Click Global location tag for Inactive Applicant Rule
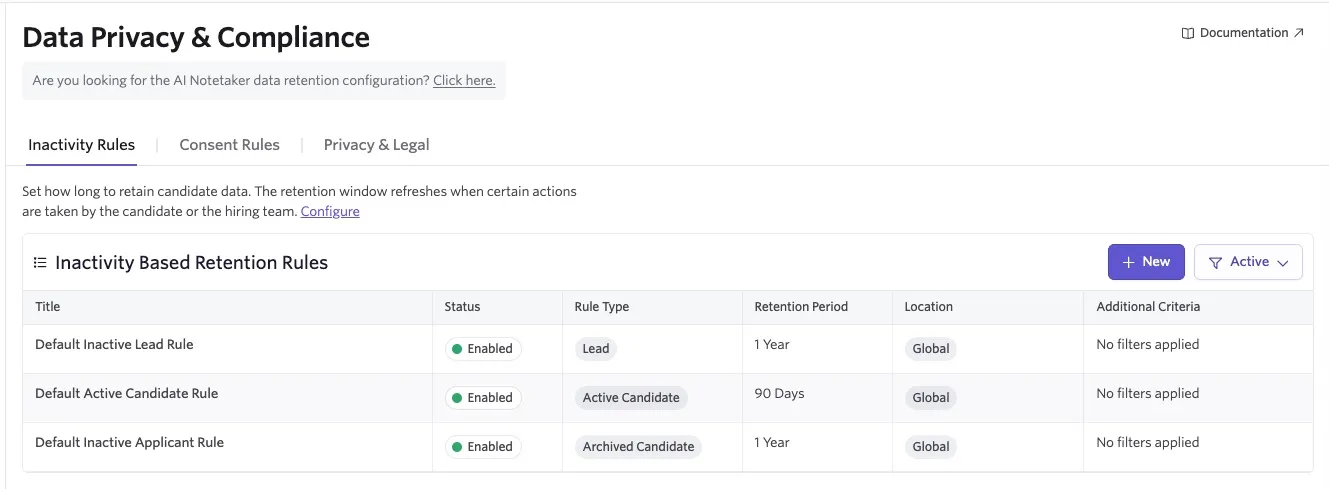The height and width of the screenshot is (489, 1329). click(930, 447)
